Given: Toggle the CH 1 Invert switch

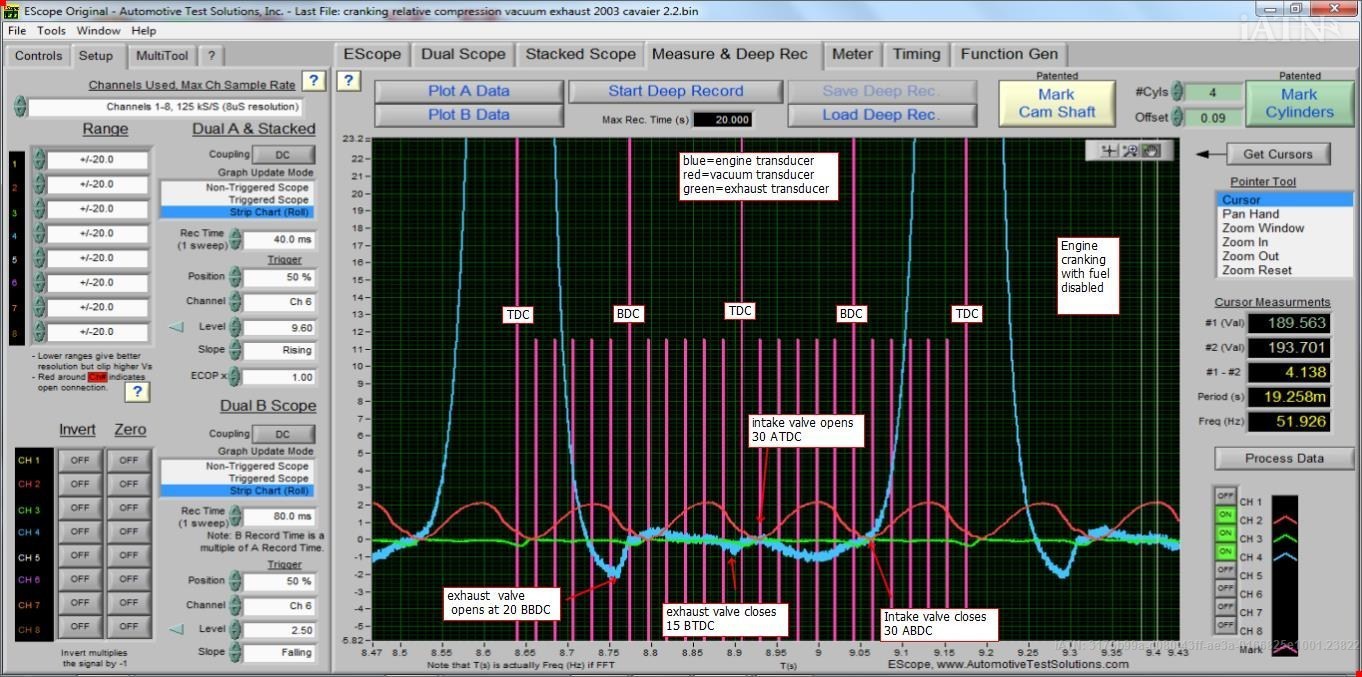Looking at the screenshot, I should point(79,460).
